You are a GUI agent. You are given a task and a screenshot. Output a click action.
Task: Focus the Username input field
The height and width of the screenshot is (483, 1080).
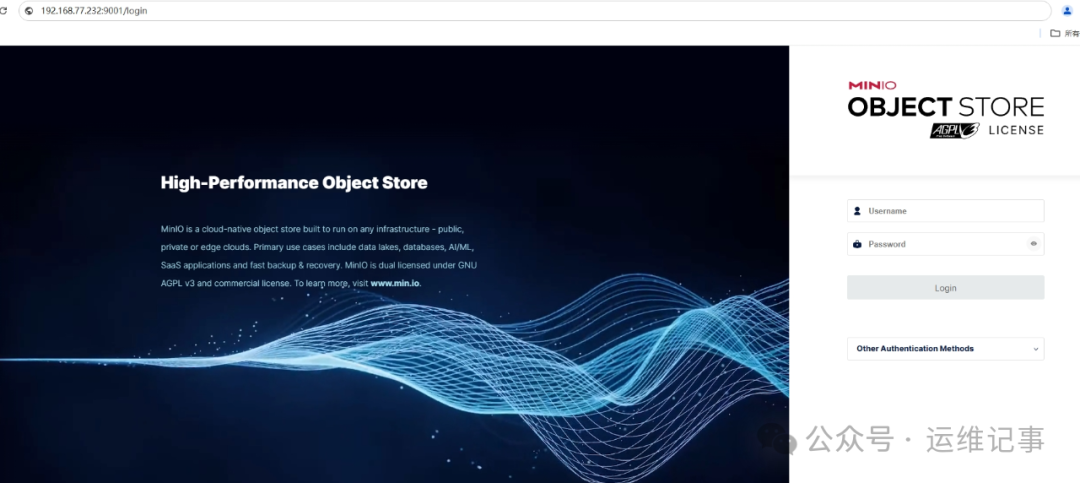pos(950,211)
